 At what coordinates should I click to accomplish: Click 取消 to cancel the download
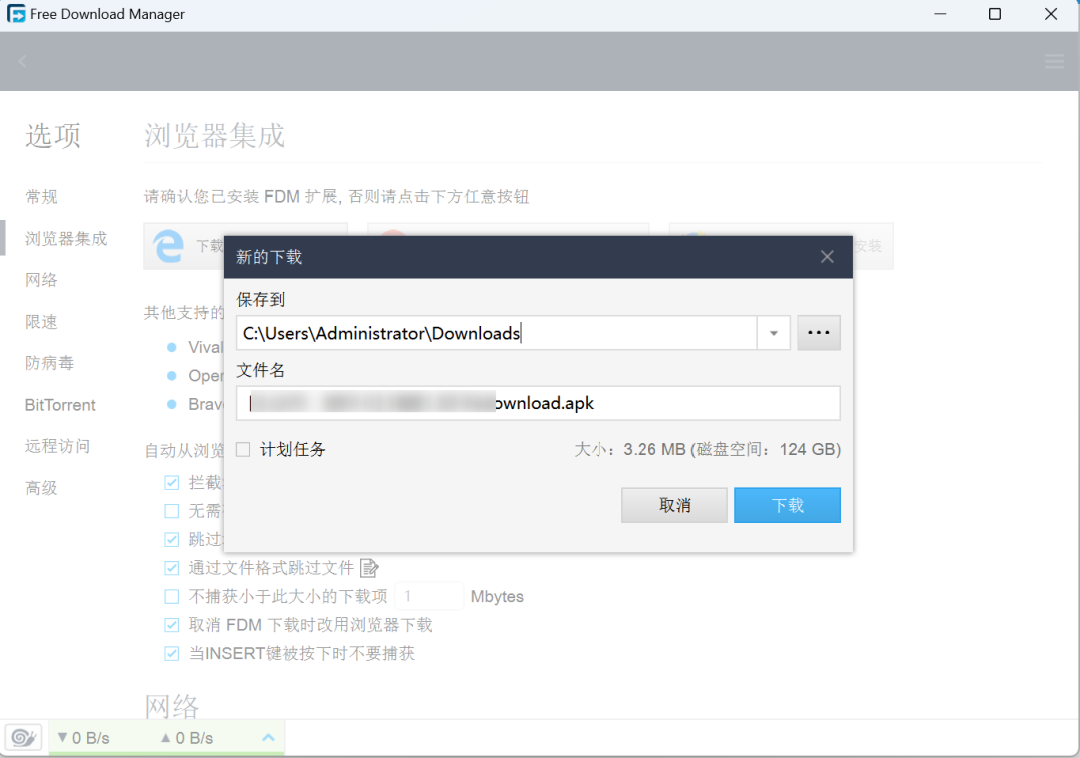click(674, 505)
